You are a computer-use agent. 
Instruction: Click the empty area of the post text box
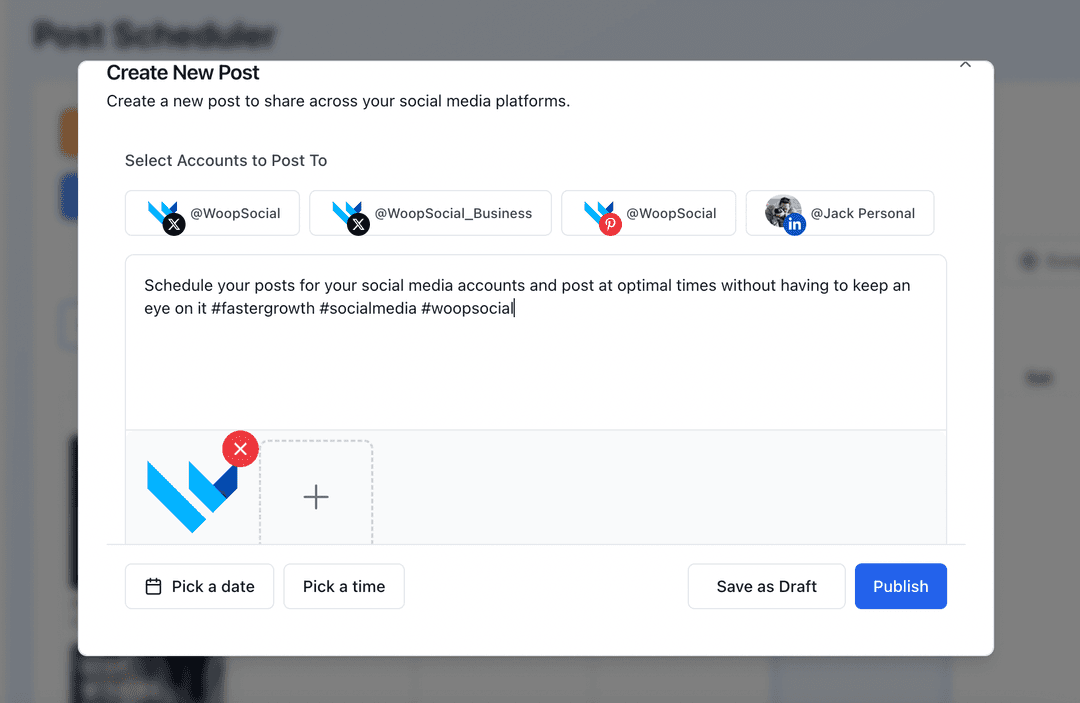click(x=535, y=375)
